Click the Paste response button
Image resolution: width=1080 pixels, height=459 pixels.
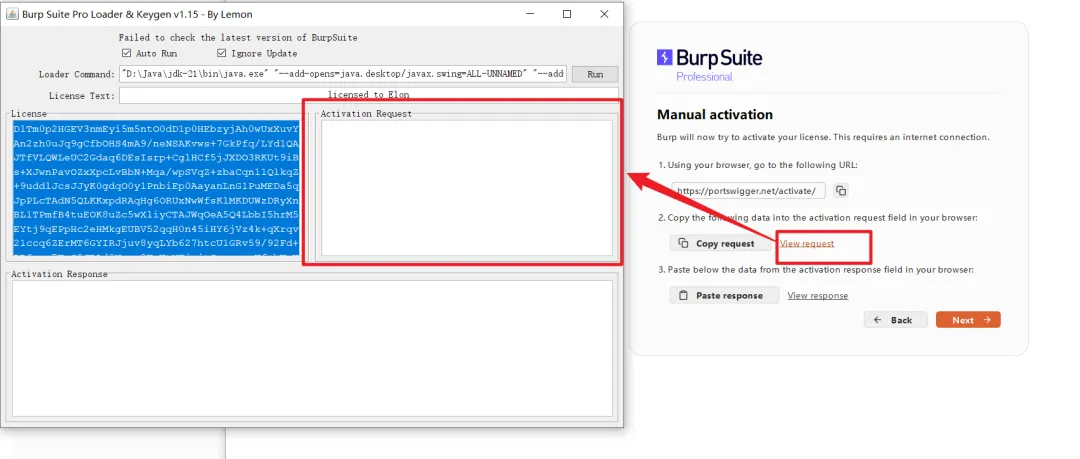pyautogui.click(x=724, y=295)
